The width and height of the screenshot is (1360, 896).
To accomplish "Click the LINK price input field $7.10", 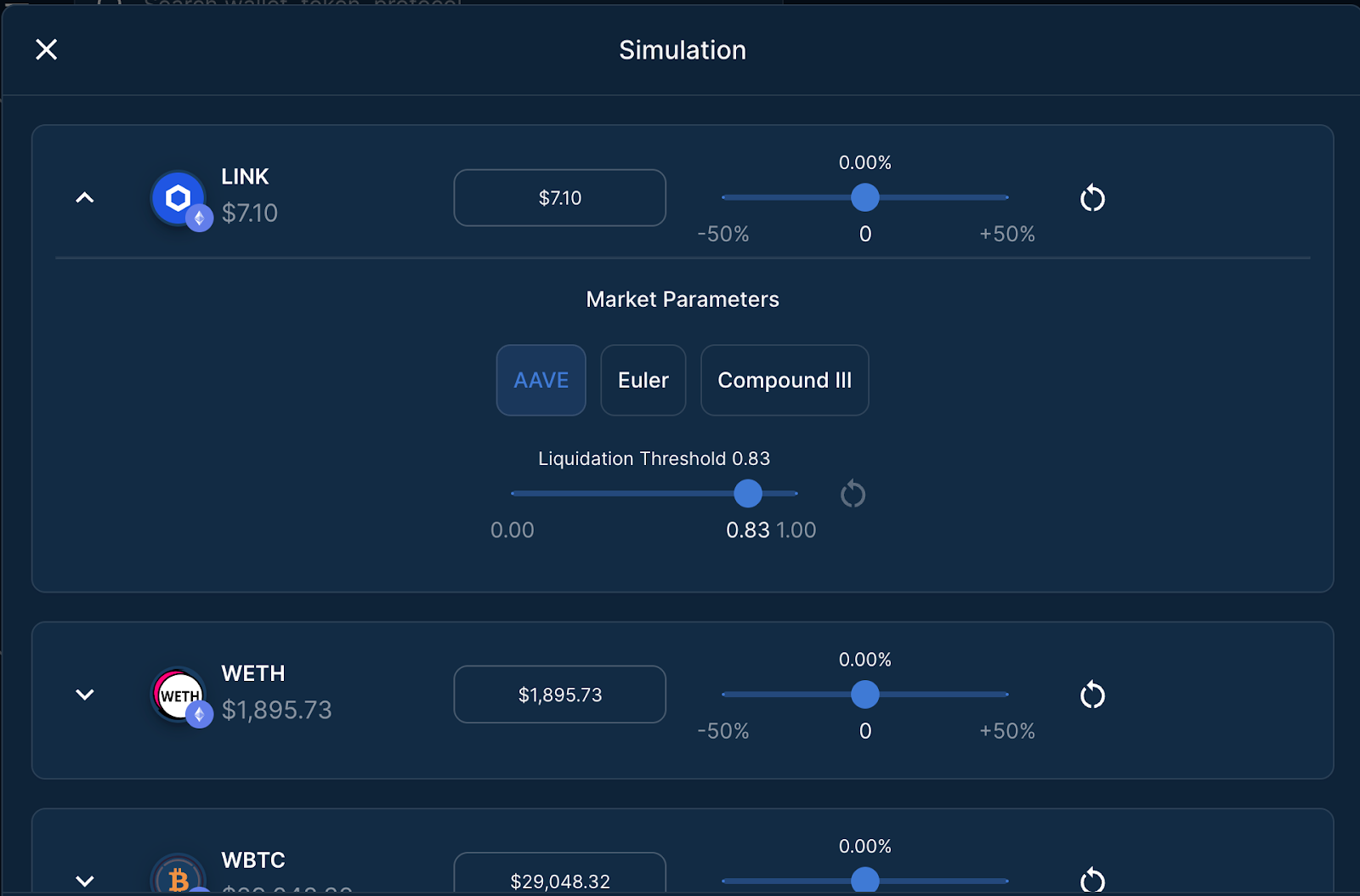I will tap(560, 198).
